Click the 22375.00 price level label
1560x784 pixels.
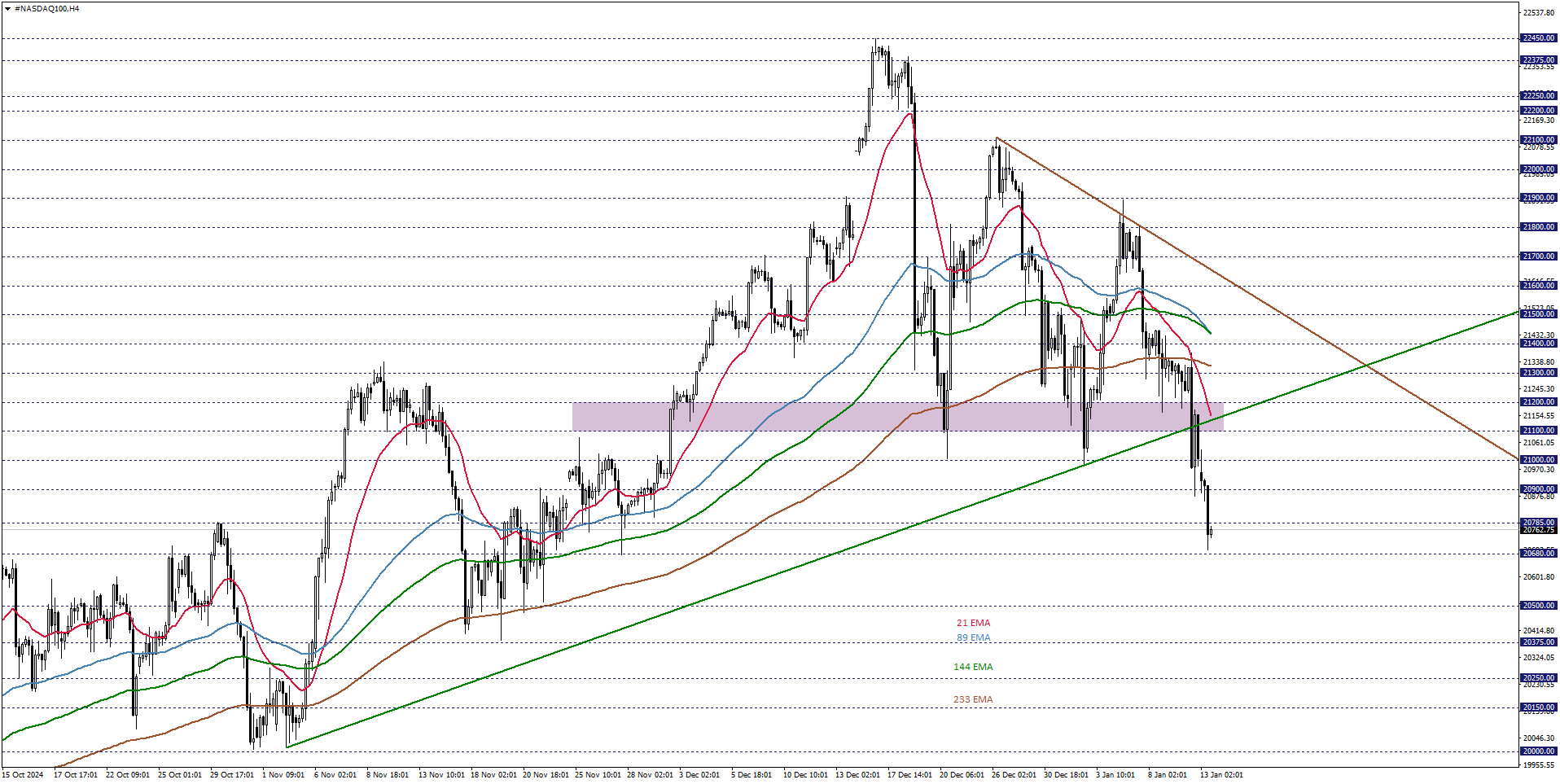[x=1538, y=60]
